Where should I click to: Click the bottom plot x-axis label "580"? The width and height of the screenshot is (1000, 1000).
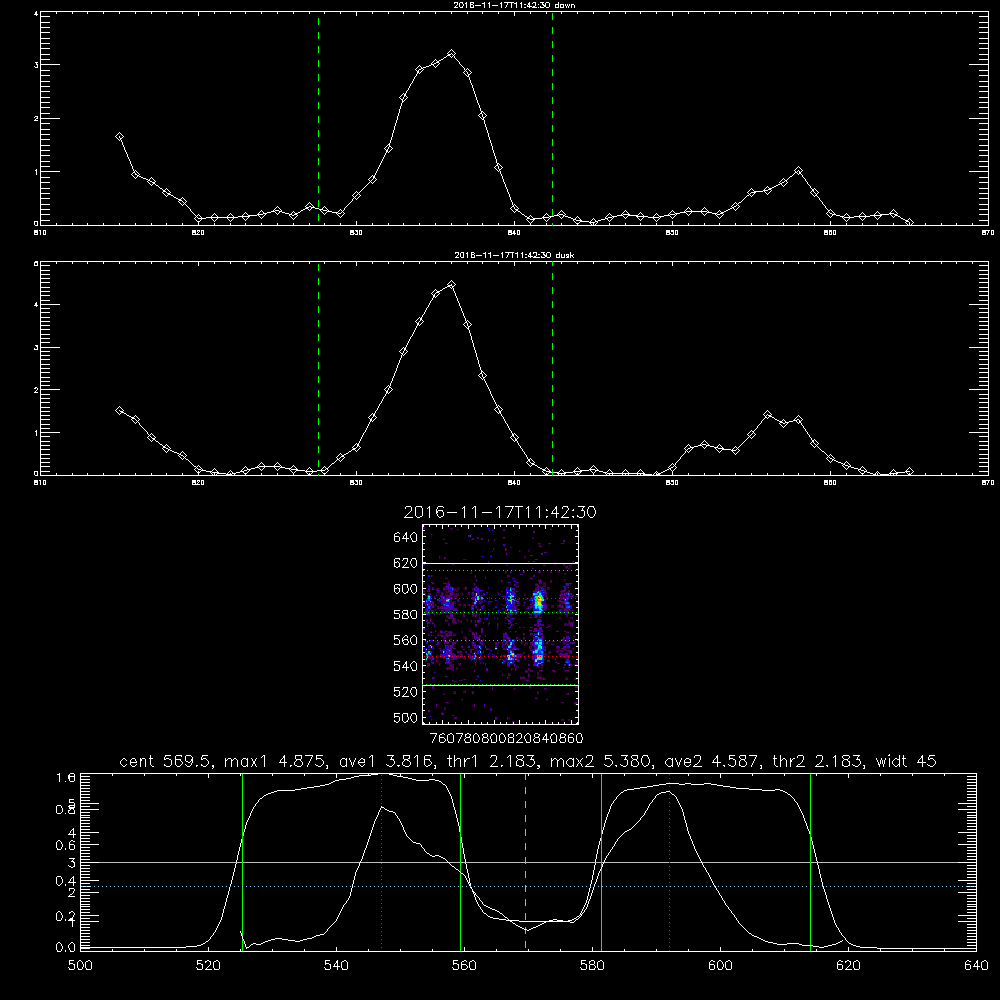592,966
